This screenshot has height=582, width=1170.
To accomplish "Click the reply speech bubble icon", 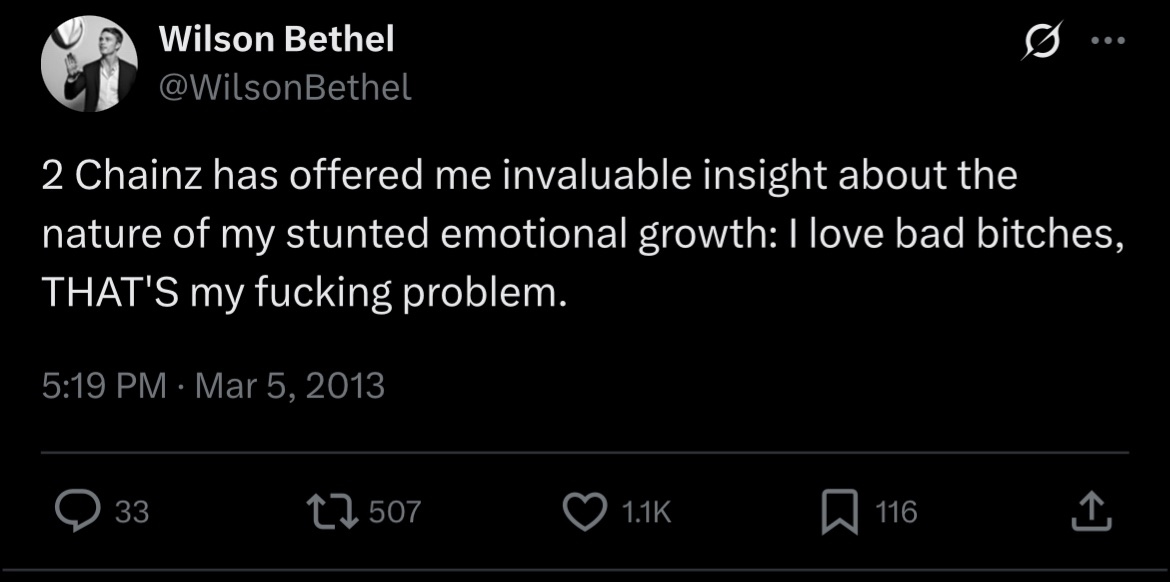I will [78, 512].
